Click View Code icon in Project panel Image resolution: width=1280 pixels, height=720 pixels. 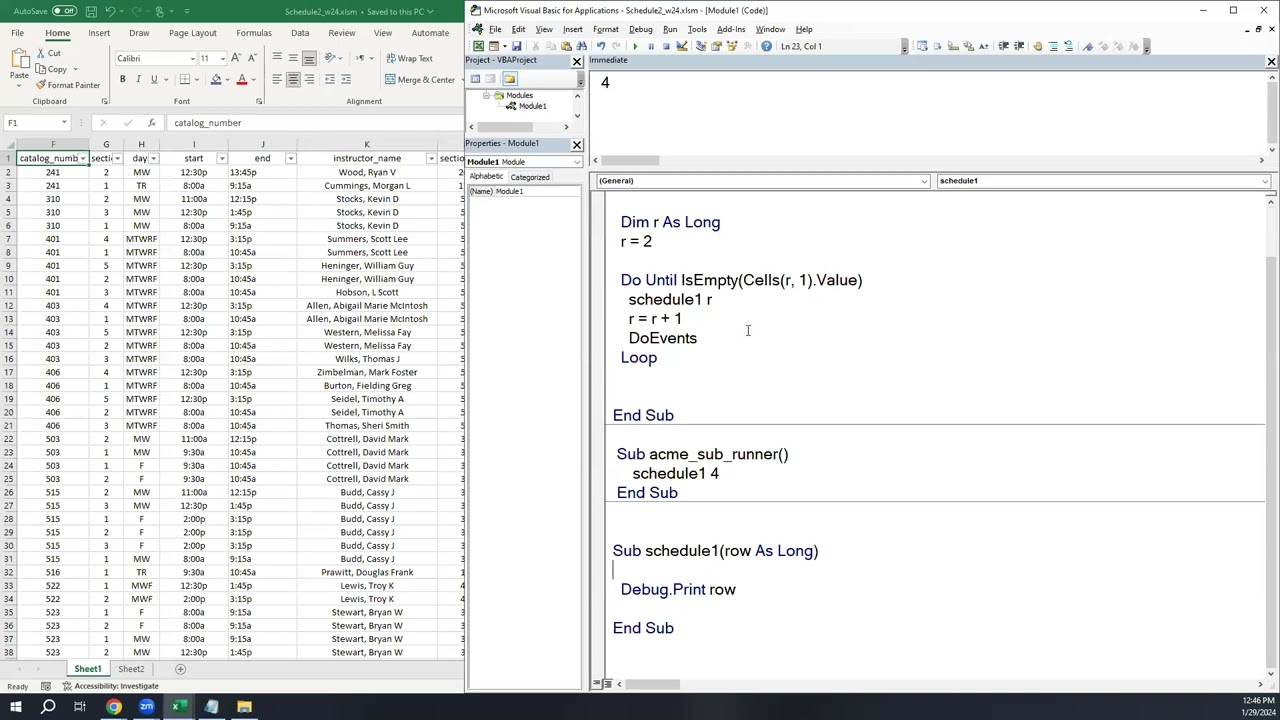475,79
